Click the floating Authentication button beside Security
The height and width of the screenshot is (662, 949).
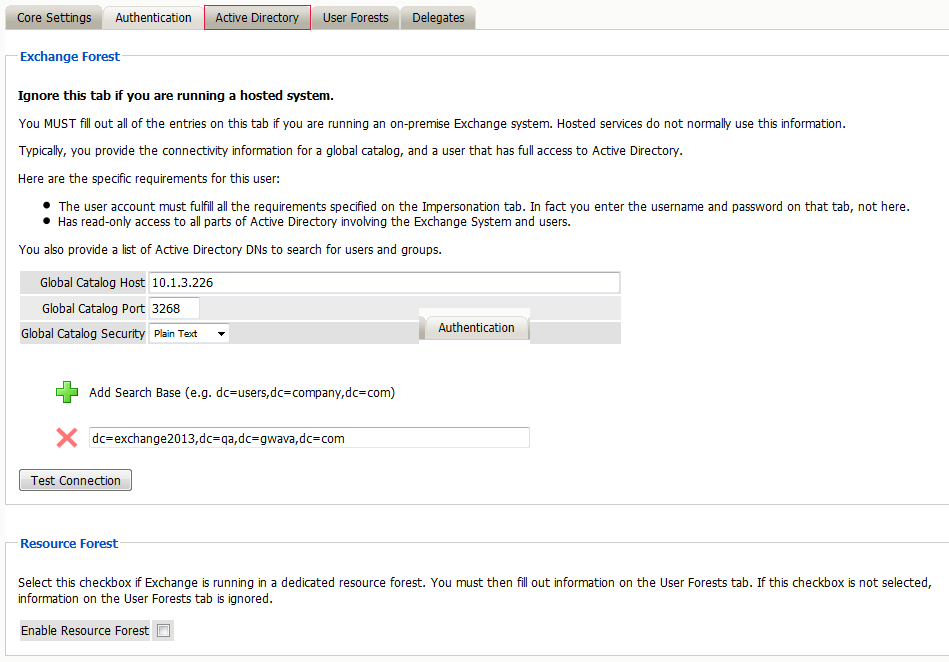click(476, 328)
